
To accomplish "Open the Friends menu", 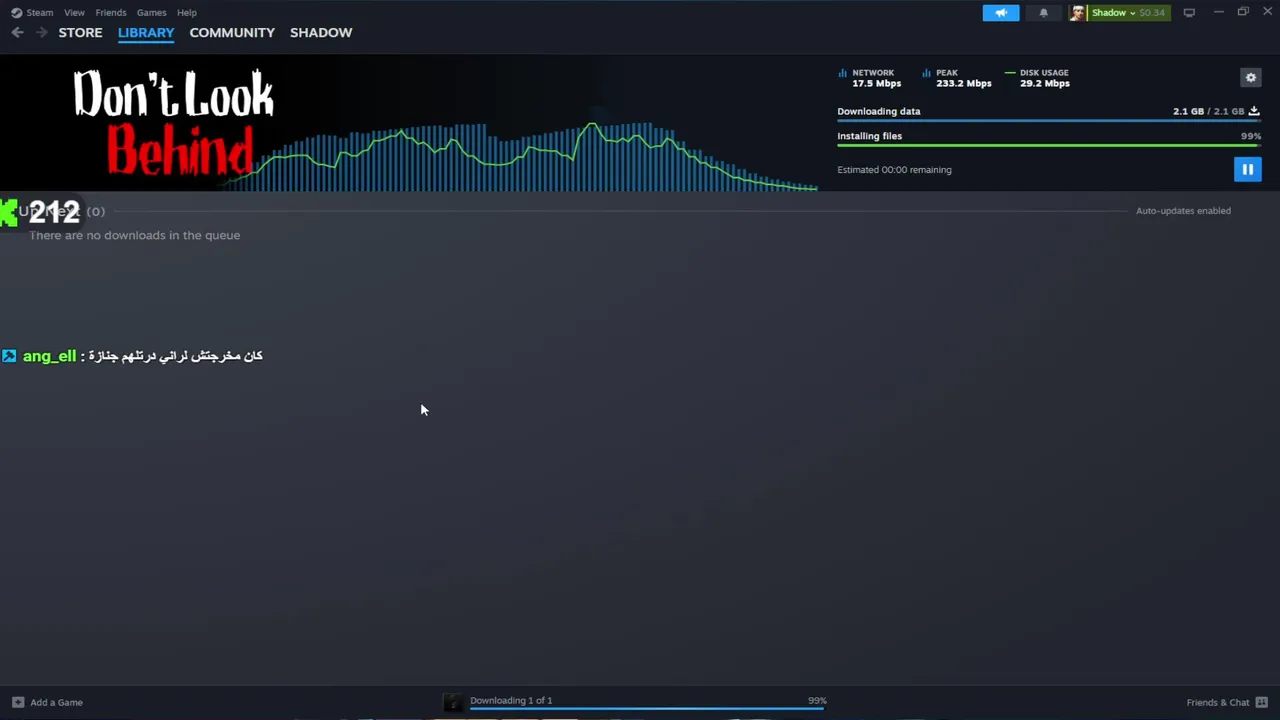I will tap(111, 13).
